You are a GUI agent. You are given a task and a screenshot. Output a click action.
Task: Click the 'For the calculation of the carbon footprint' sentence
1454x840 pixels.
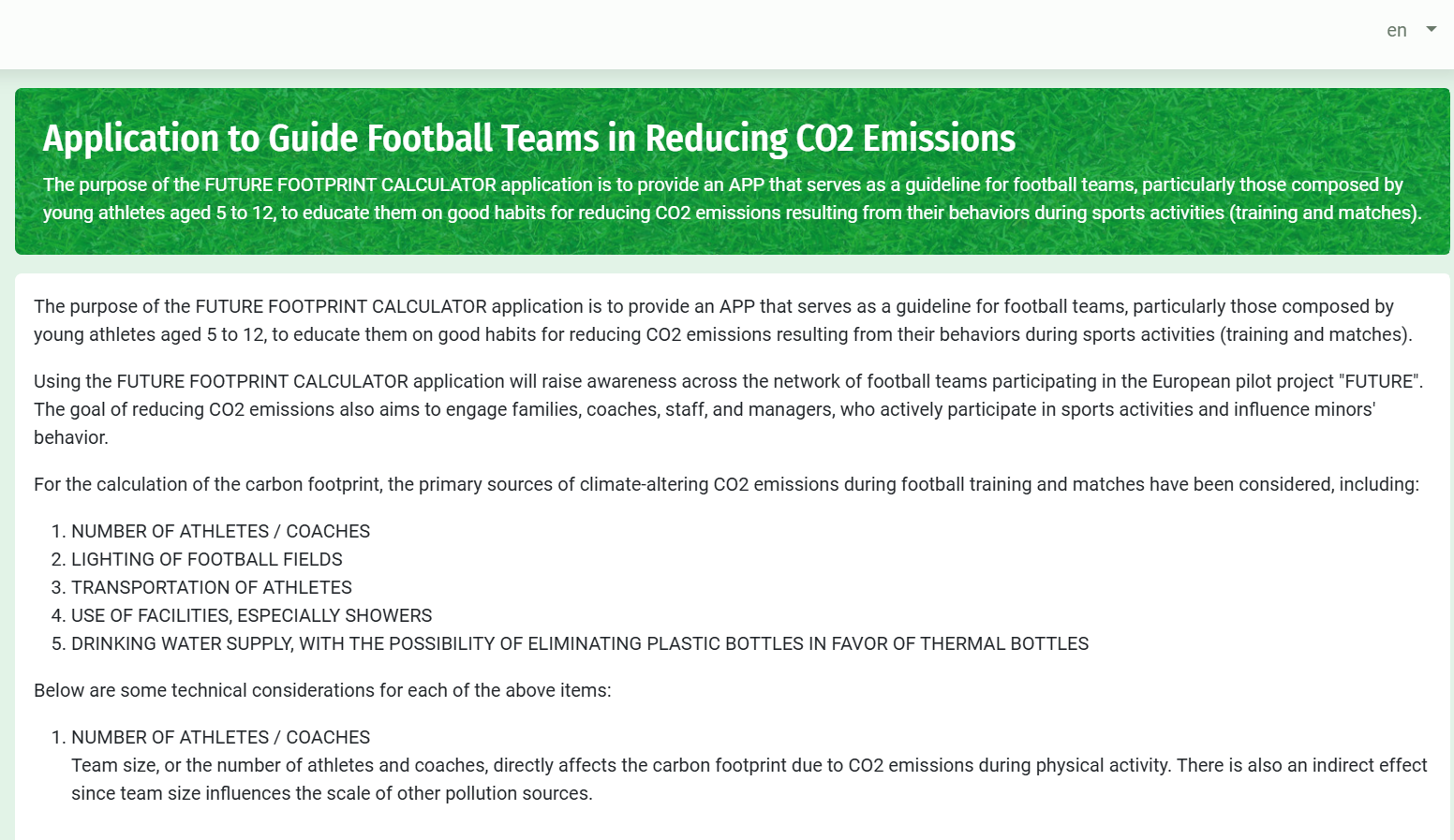(x=725, y=484)
